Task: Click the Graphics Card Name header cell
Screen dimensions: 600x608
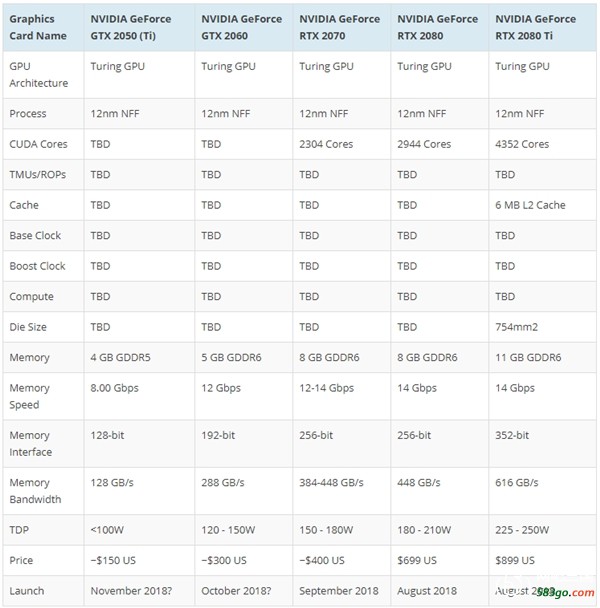Action: click(x=43, y=27)
